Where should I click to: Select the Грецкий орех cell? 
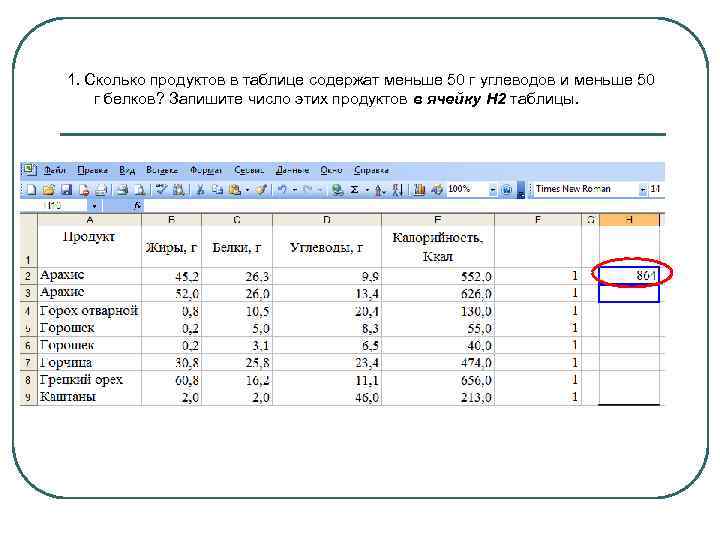pyautogui.click(x=90, y=380)
